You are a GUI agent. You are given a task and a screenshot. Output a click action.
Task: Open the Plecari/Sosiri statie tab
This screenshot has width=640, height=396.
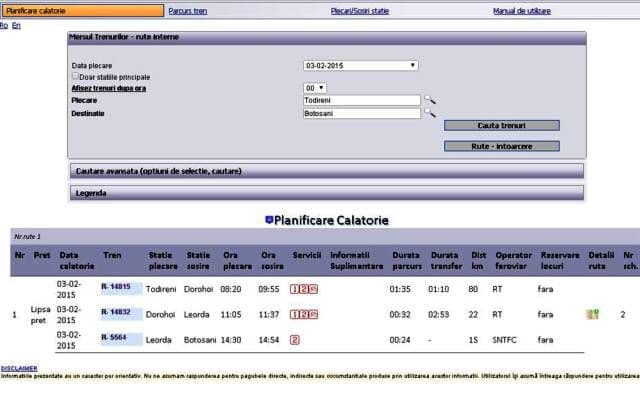click(360, 11)
